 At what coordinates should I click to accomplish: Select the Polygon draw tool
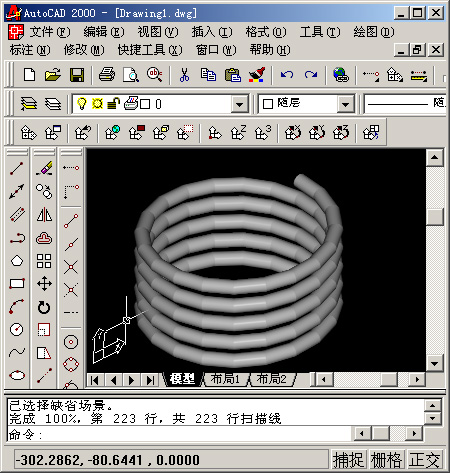pyautogui.click(x=17, y=260)
